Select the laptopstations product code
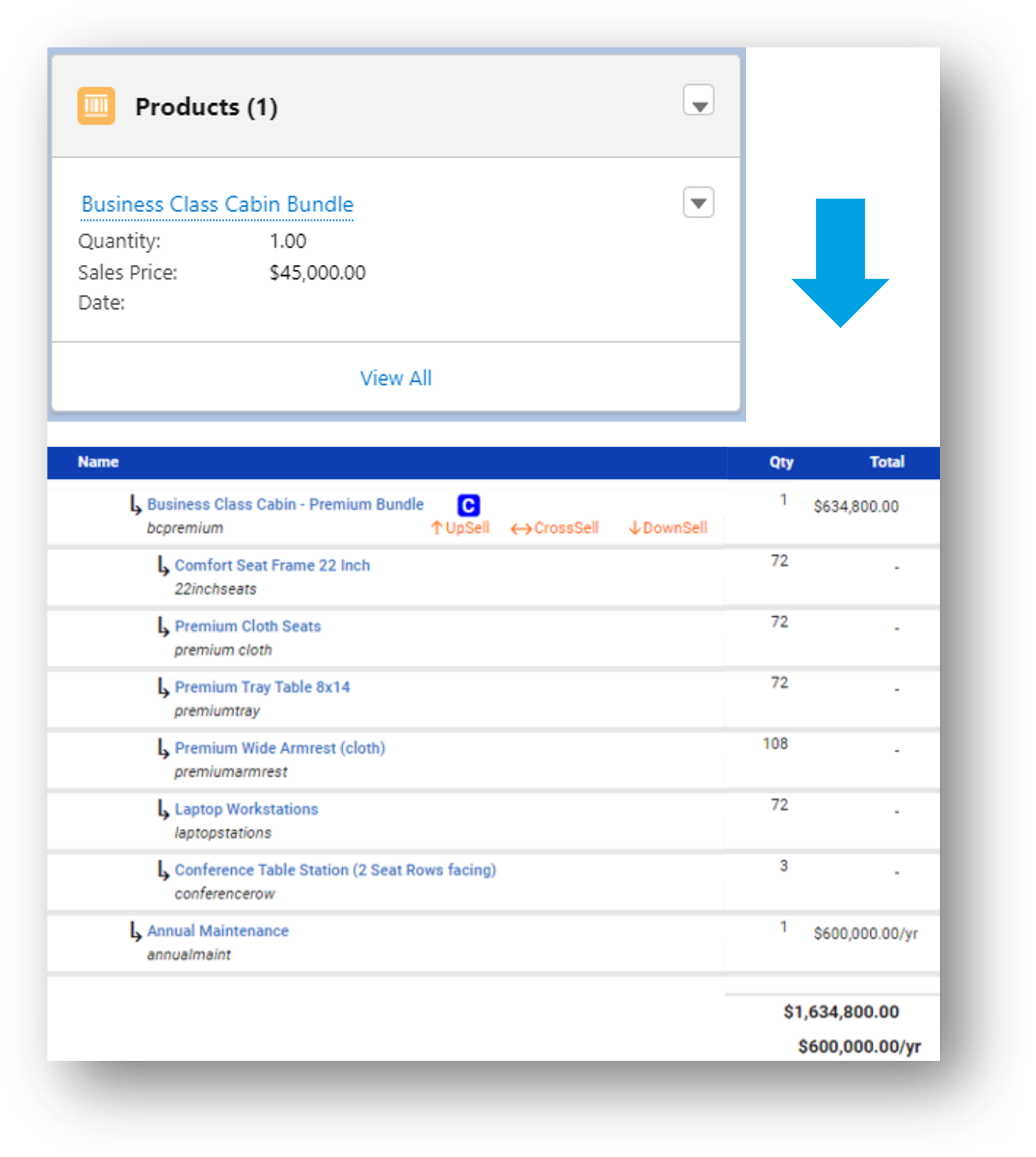The height and width of the screenshot is (1157, 1036). click(223, 833)
